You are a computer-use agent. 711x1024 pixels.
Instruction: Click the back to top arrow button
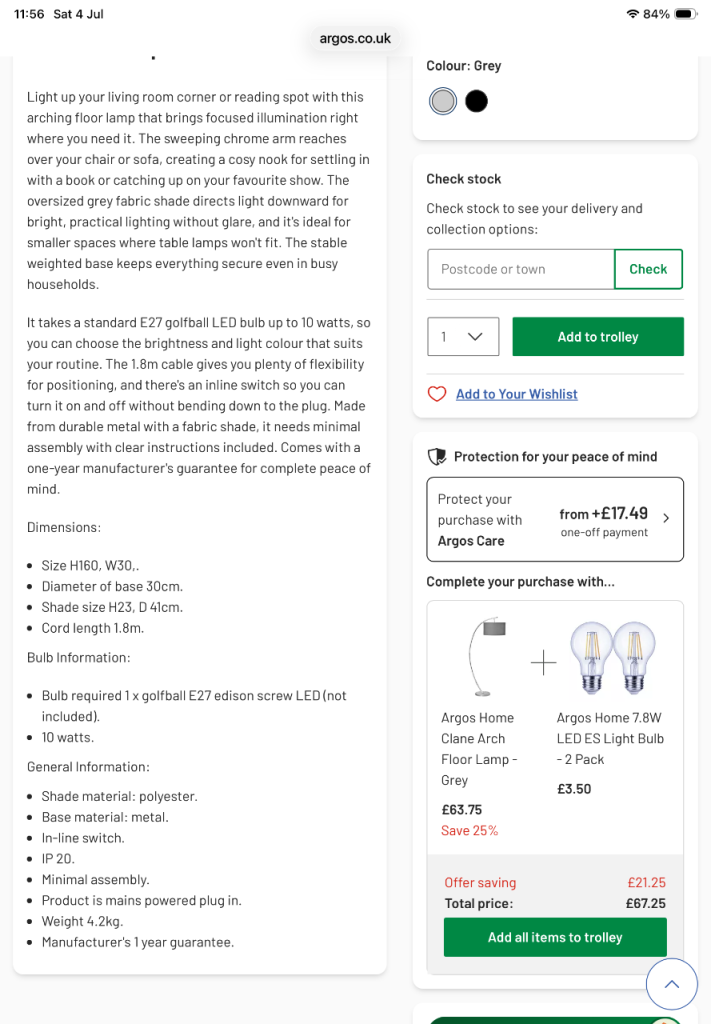pos(672,984)
